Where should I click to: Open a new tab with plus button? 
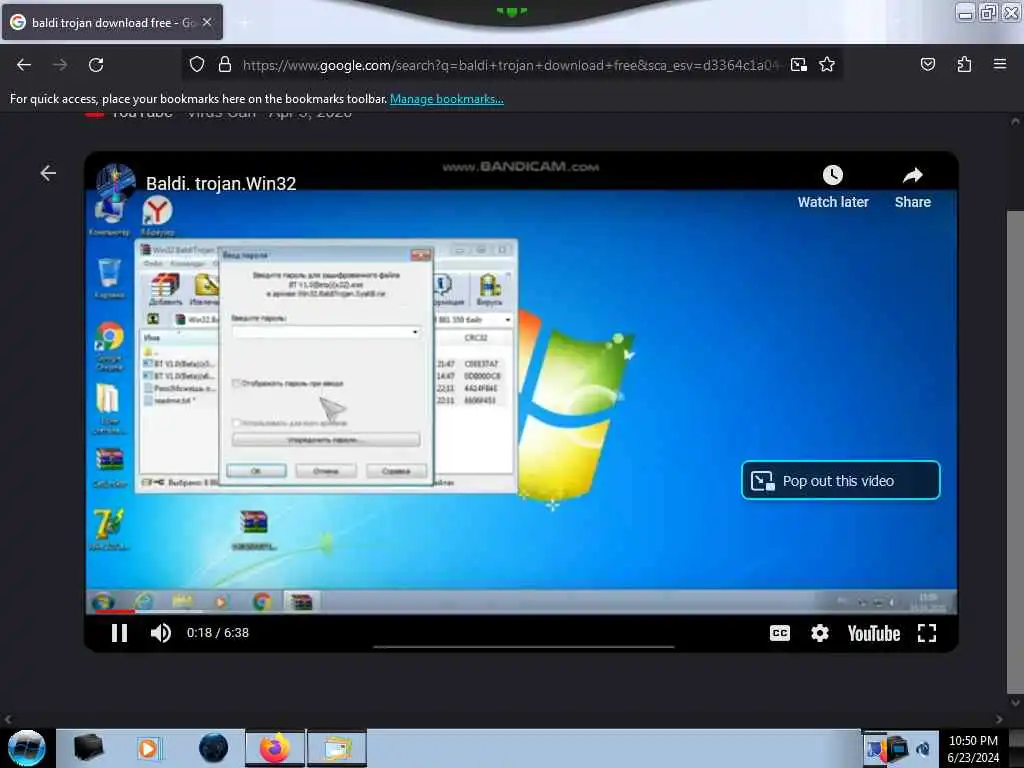click(x=244, y=23)
